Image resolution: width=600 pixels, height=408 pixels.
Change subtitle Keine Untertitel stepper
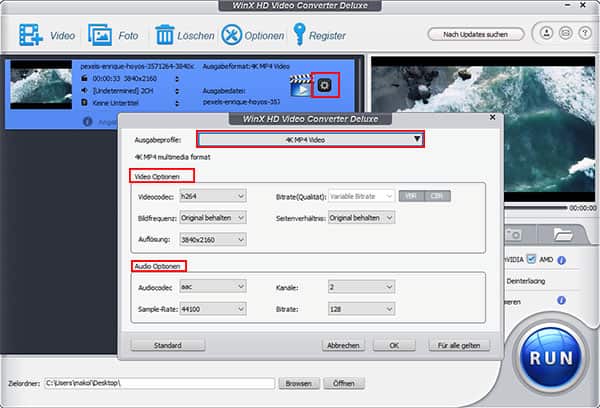(177, 103)
